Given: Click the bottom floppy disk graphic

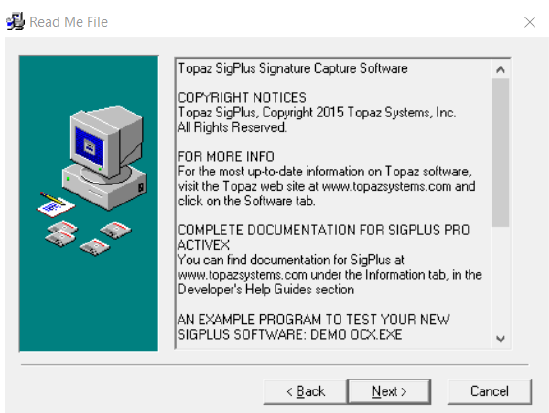Looking at the screenshot, I should pyautogui.click(x=95, y=247).
